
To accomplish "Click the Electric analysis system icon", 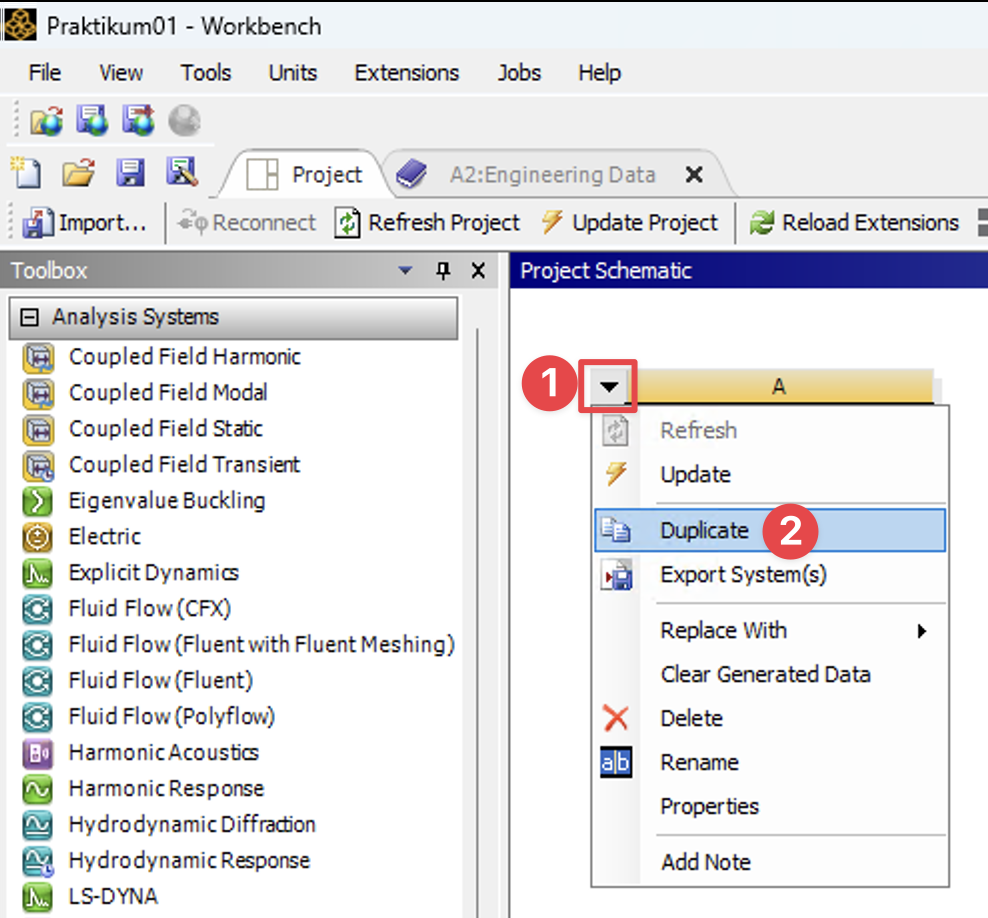I will coord(37,537).
